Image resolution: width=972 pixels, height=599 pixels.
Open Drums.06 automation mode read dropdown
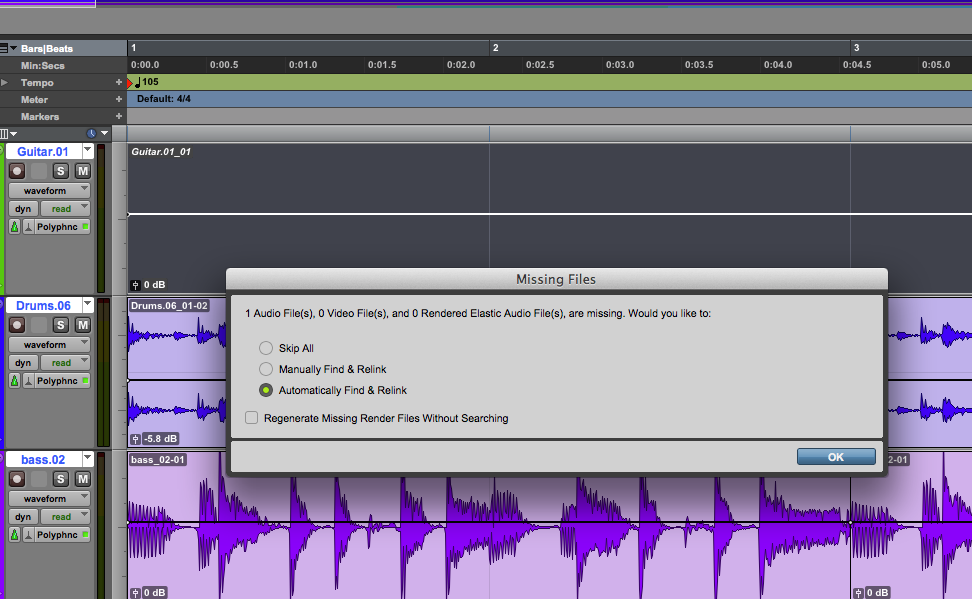tap(65, 363)
